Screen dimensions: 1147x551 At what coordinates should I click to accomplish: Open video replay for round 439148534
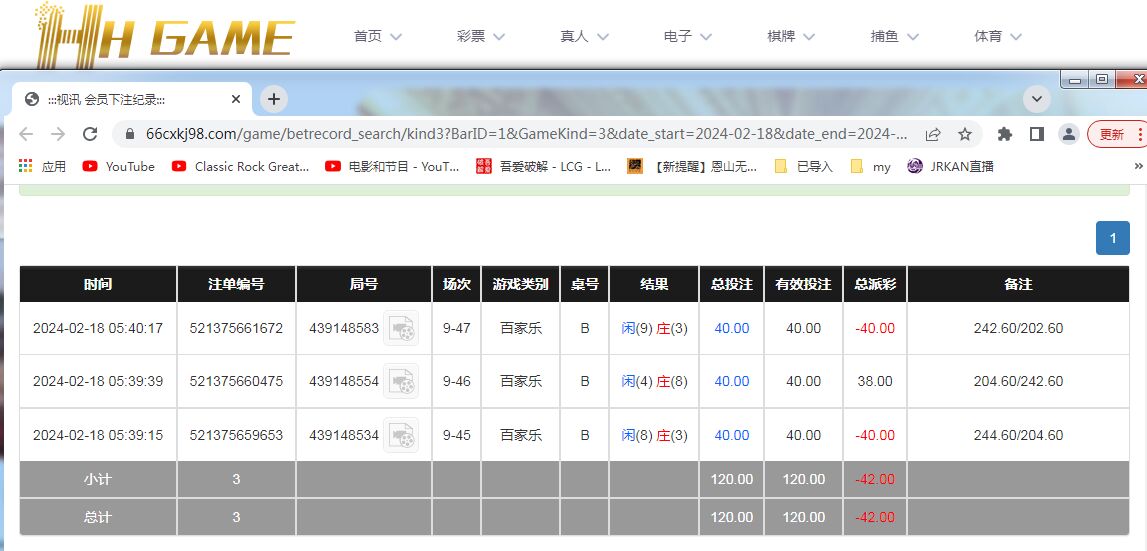(401, 435)
